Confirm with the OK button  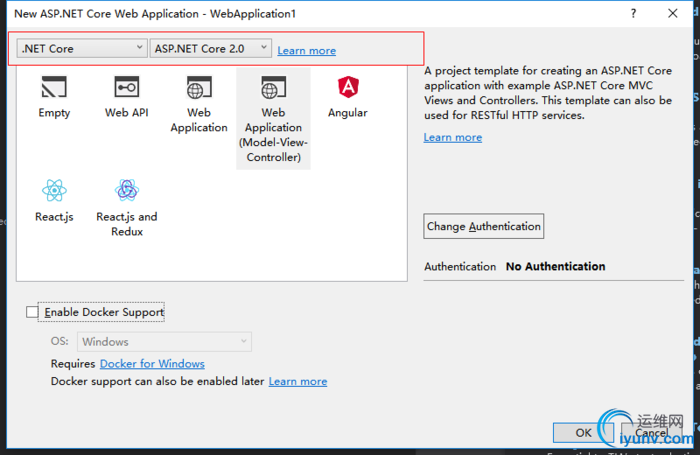click(x=583, y=433)
